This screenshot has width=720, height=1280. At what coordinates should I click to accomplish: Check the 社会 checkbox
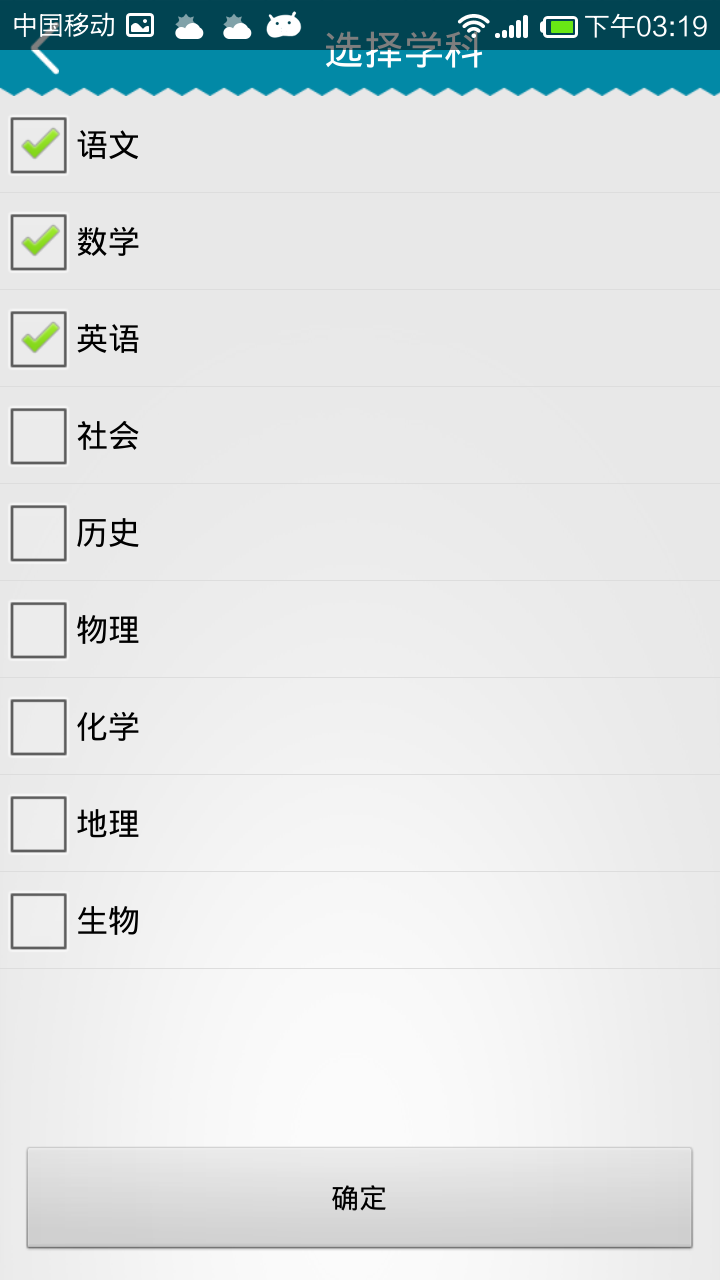(x=39, y=436)
